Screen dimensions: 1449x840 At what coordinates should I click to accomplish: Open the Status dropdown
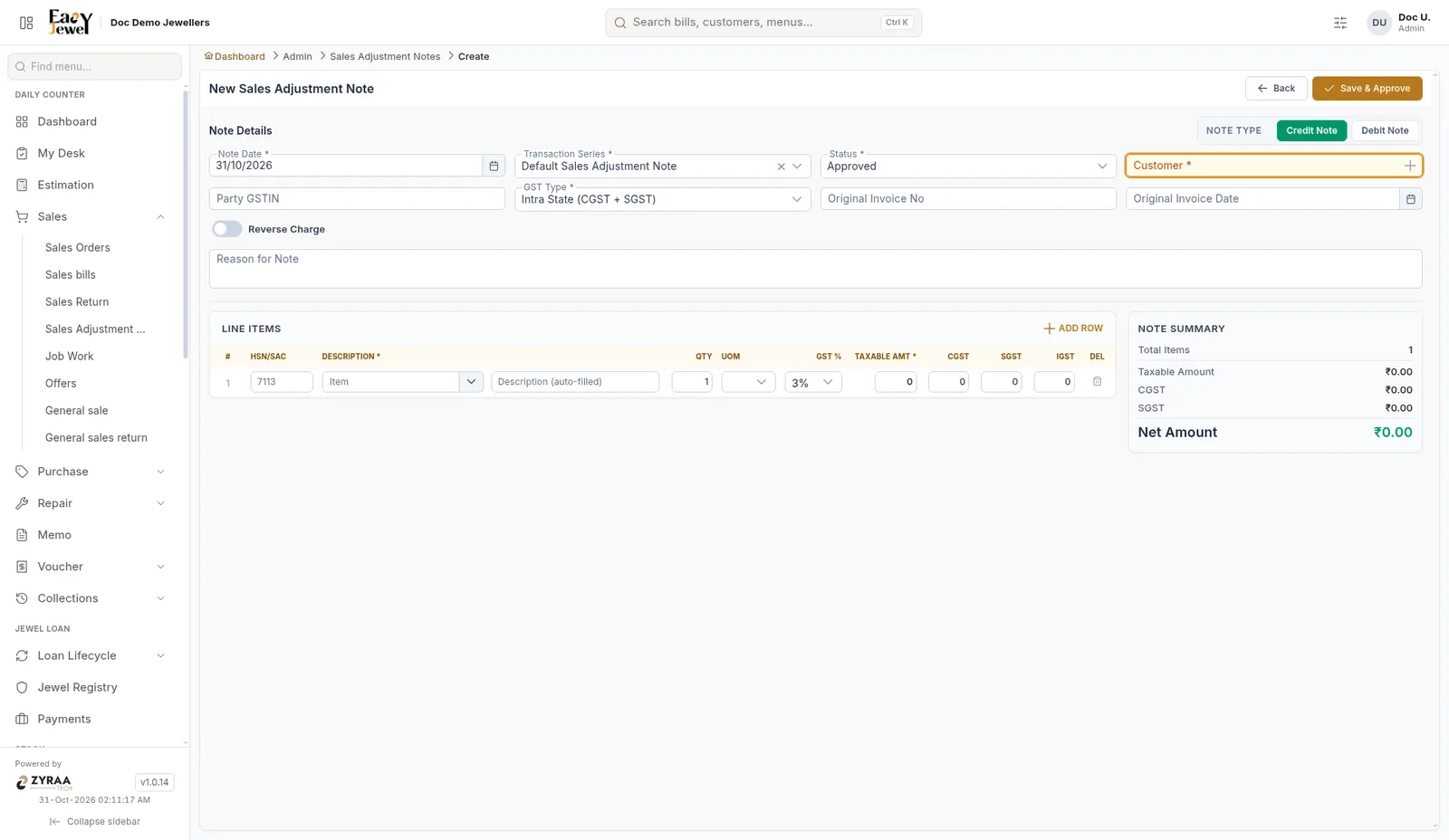pos(967,167)
